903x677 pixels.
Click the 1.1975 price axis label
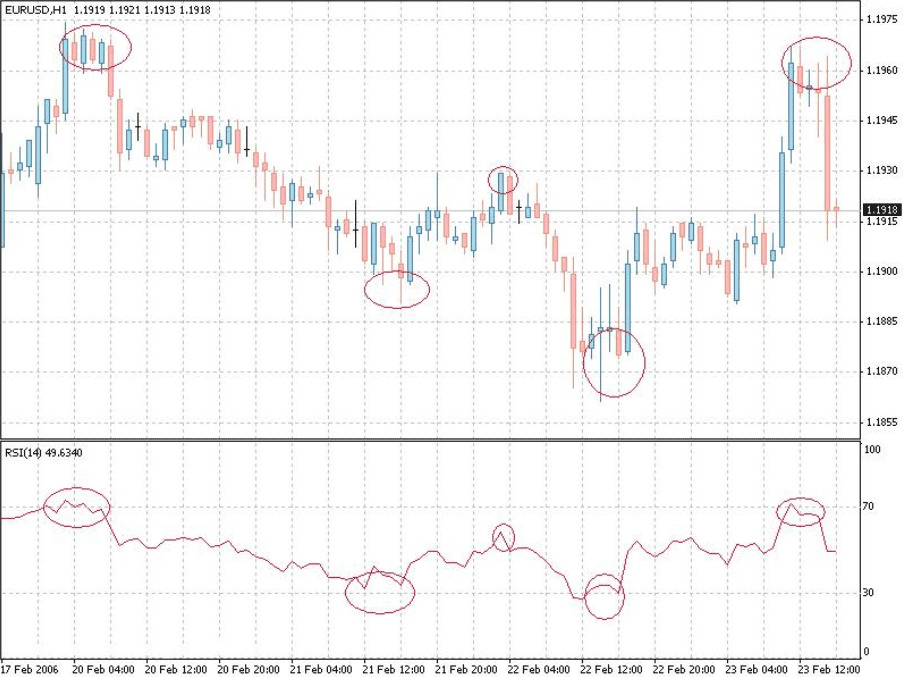click(882, 20)
